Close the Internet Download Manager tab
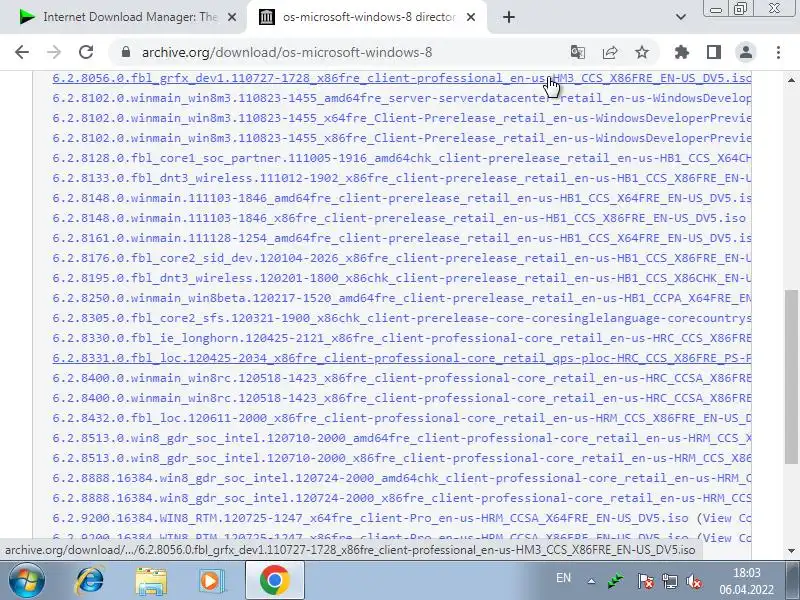Screen dimensions: 800x600 [x=232, y=17]
